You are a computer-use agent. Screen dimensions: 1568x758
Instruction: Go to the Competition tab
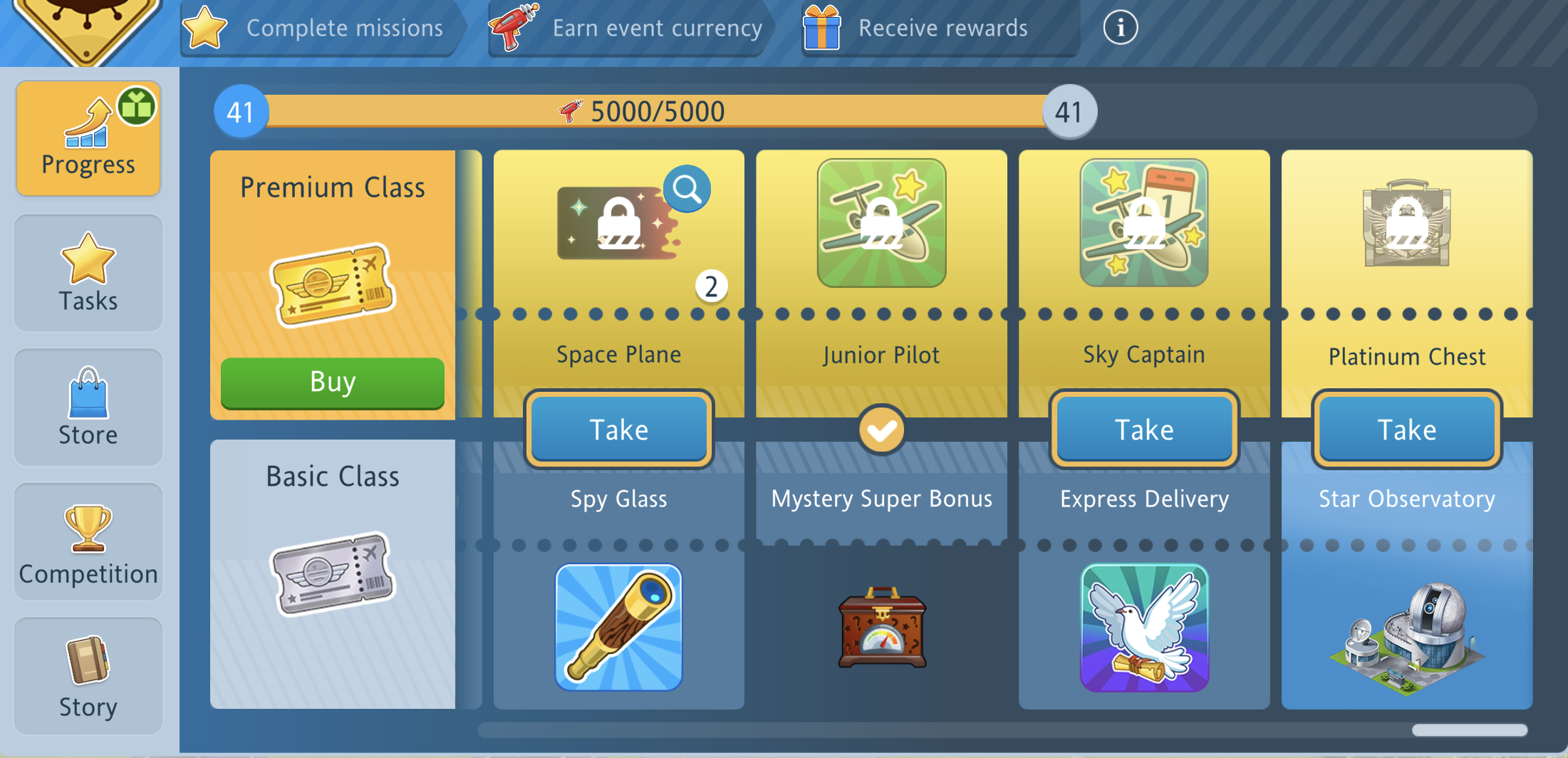(x=88, y=542)
